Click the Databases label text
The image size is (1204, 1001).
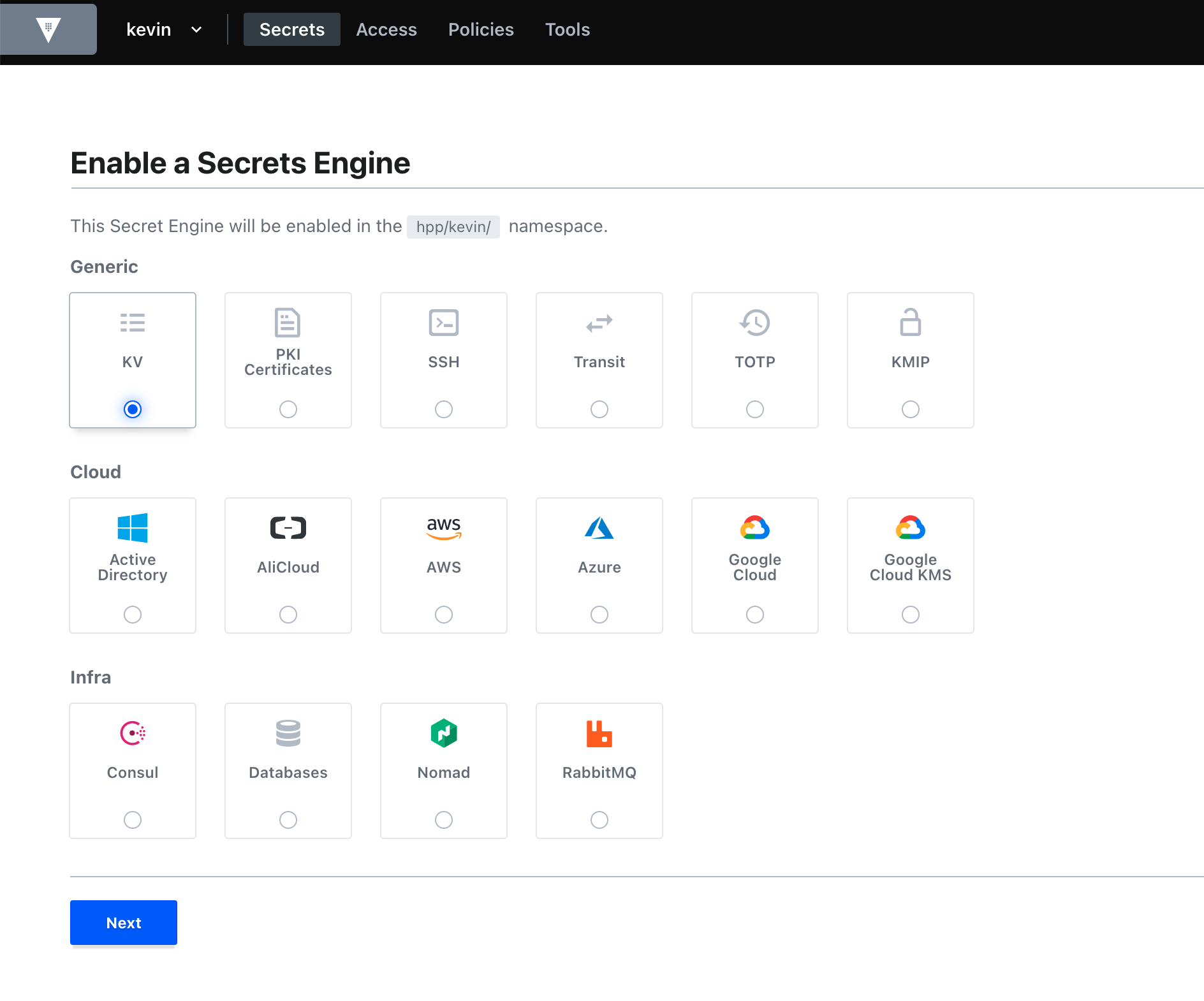[x=288, y=773]
